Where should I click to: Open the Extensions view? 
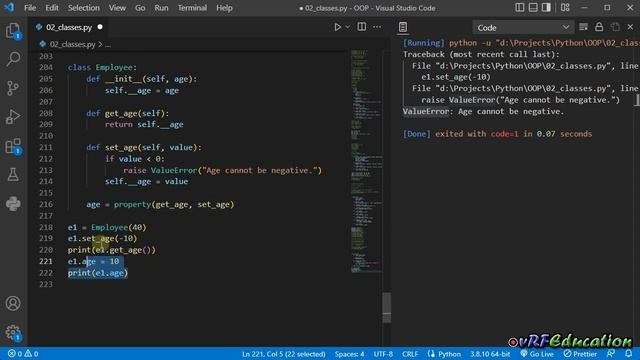pyautogui.click(x=13, y=146)
